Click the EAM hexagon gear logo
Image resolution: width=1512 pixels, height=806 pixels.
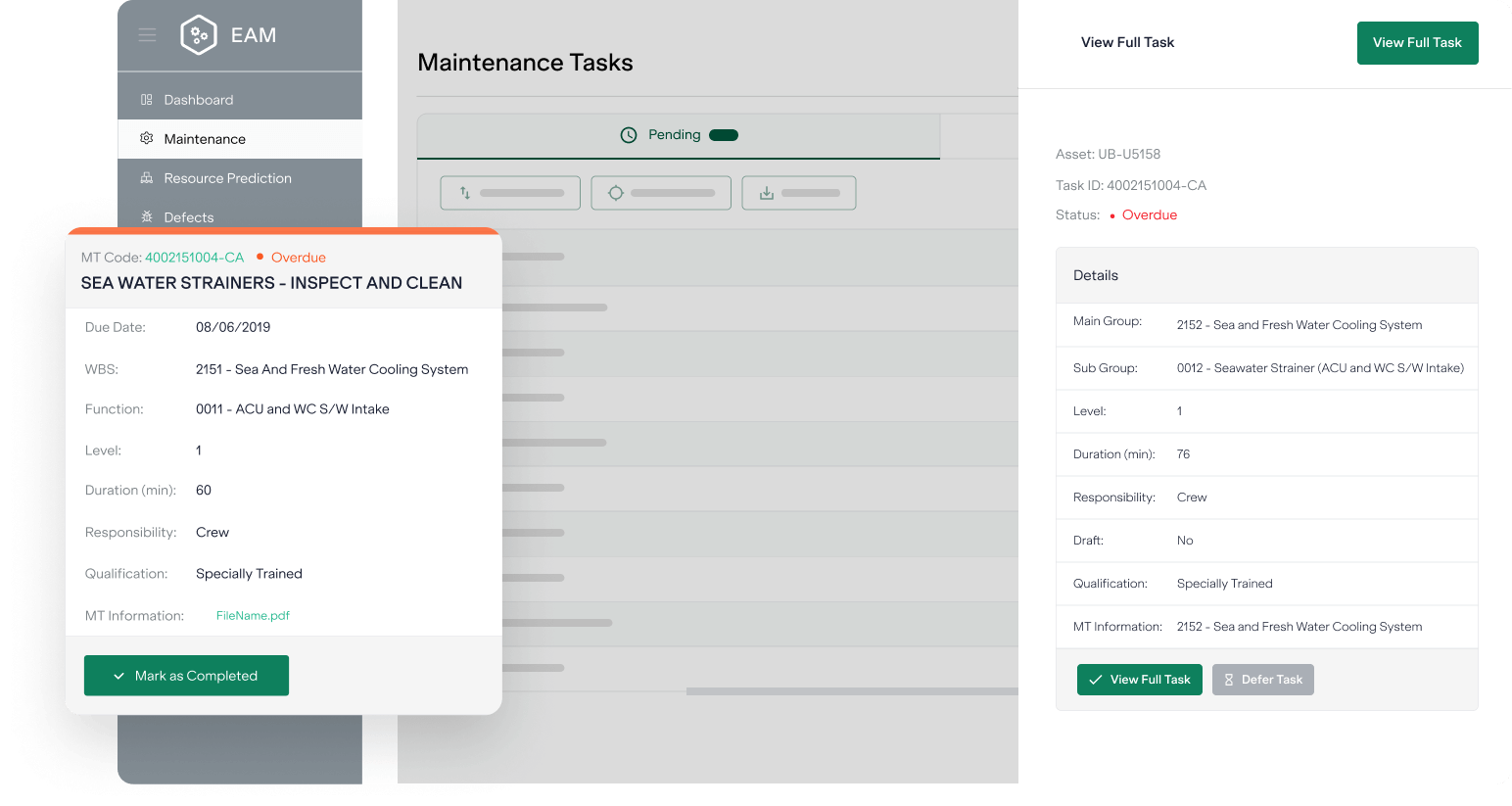199,35
